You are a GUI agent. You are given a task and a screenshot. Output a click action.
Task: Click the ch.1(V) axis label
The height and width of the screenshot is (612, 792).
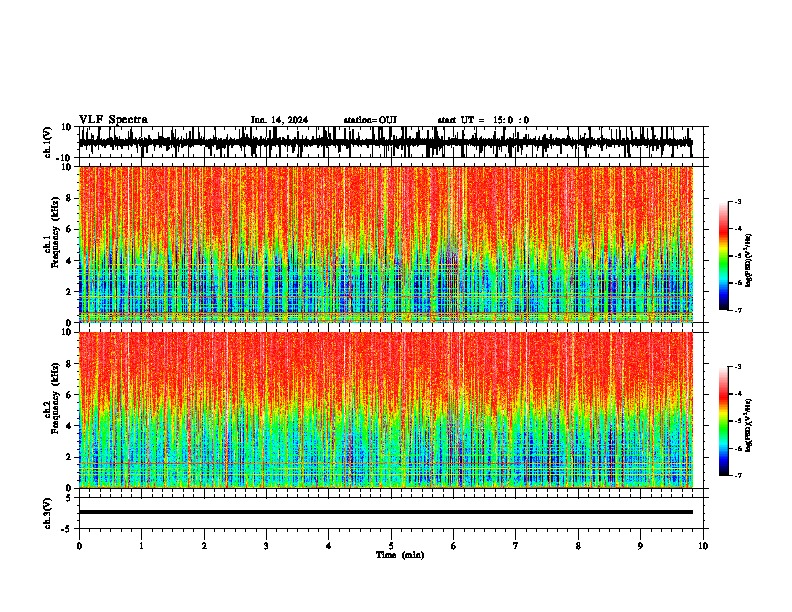[x=48, y=142]
